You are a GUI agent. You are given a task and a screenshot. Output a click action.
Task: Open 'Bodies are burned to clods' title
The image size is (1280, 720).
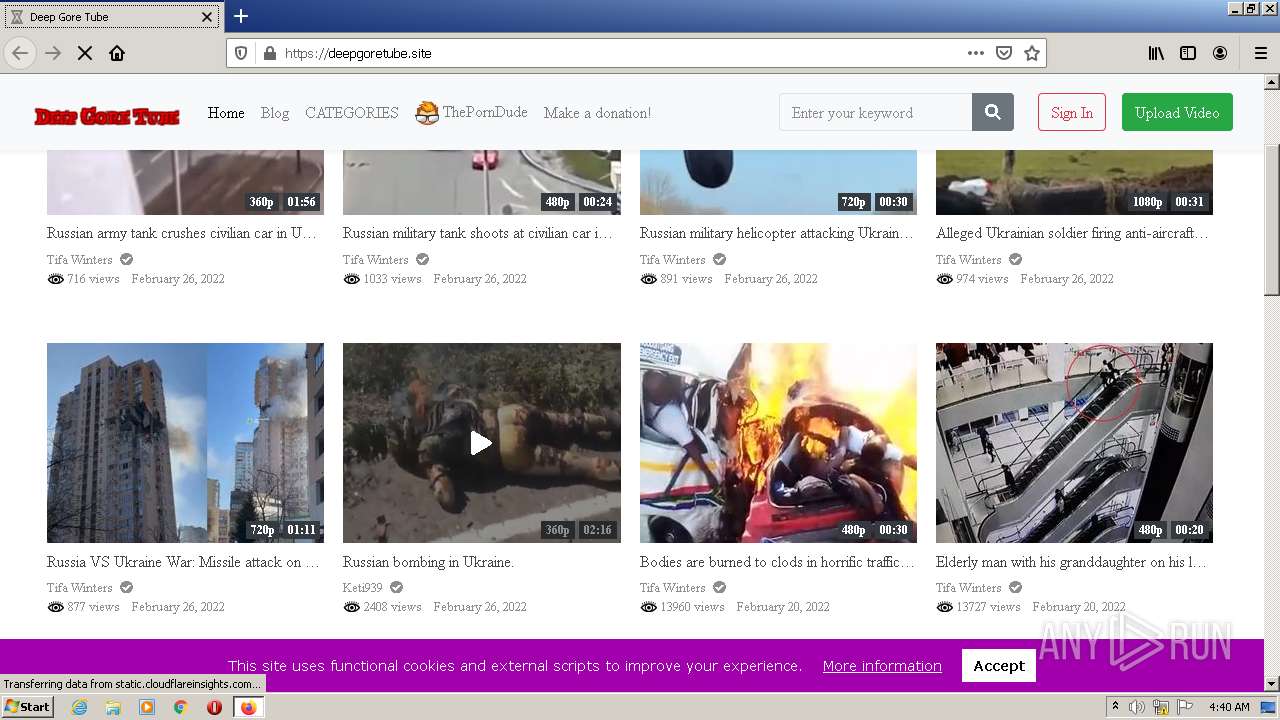(777, 562)
